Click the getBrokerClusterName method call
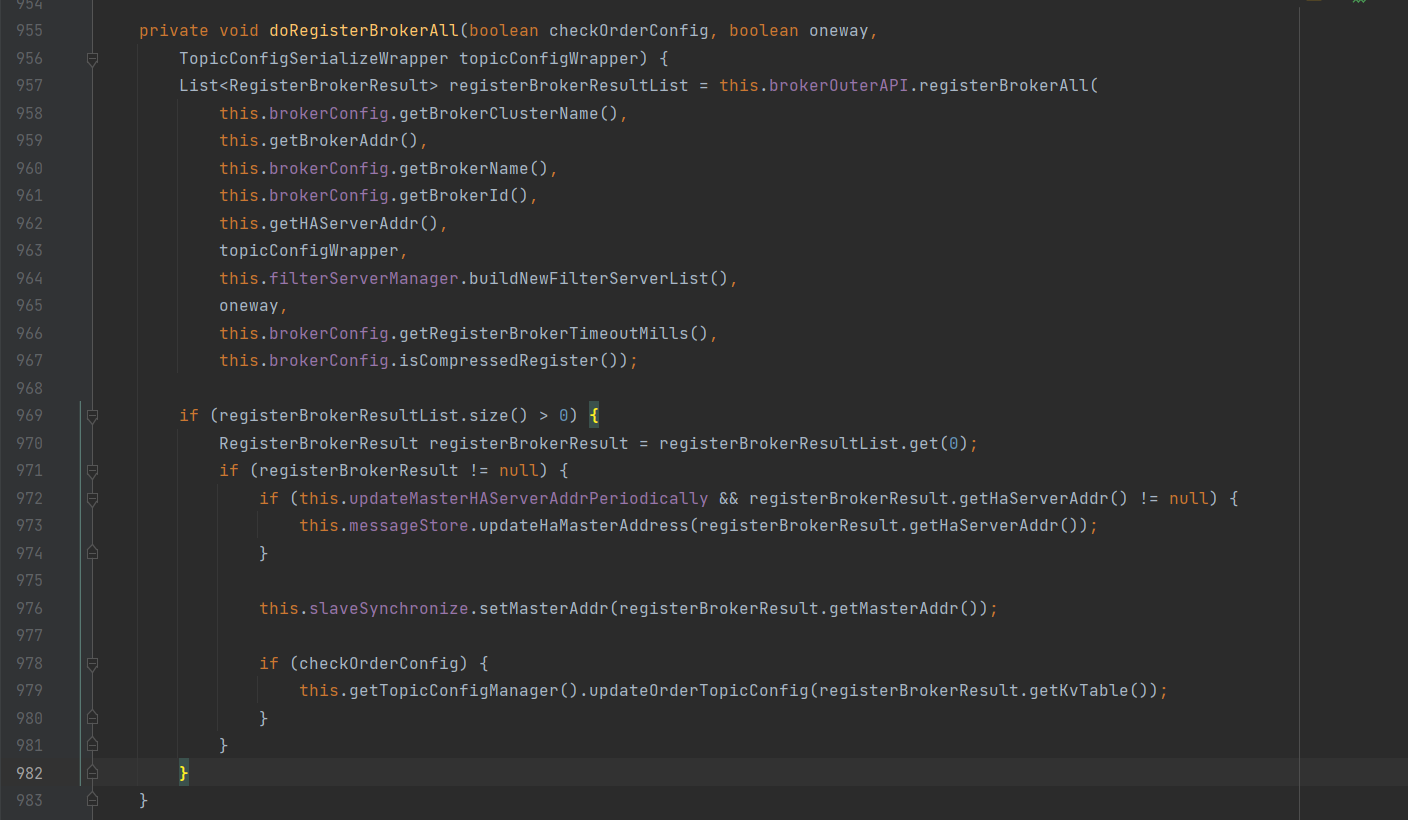The image size is (1408, 820). point(498,113)
